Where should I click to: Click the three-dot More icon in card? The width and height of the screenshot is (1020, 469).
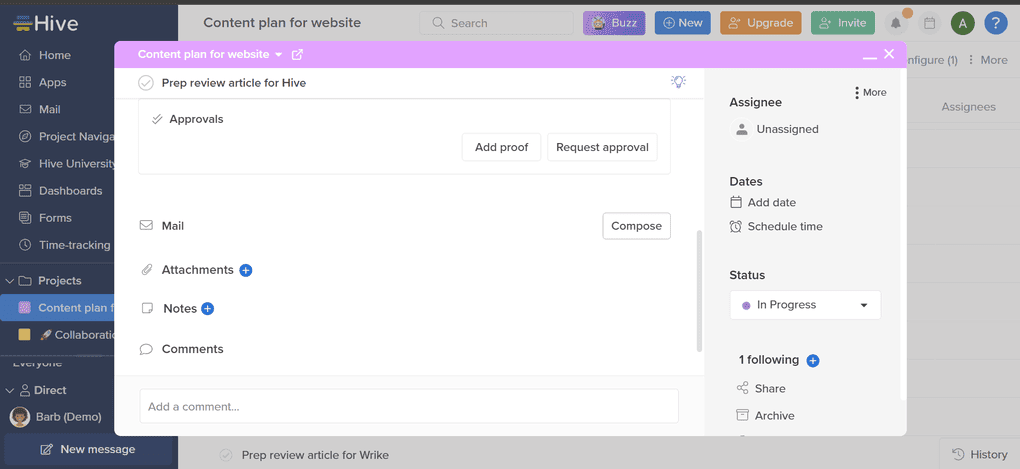pos(857,92)
